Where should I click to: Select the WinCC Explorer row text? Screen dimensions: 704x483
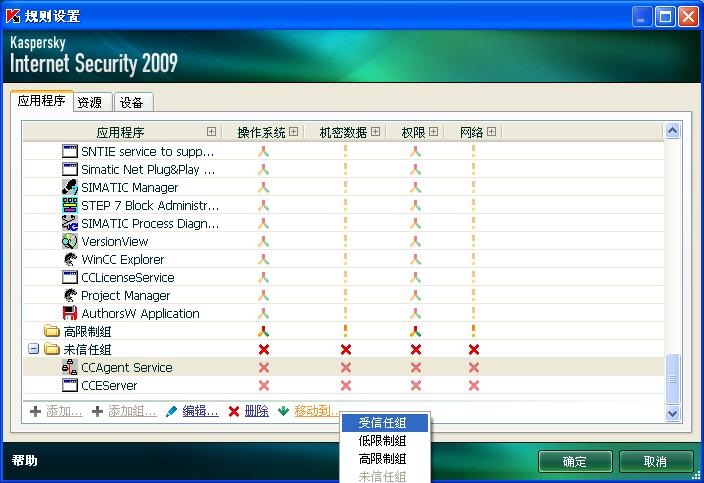(x=123, y=259)
